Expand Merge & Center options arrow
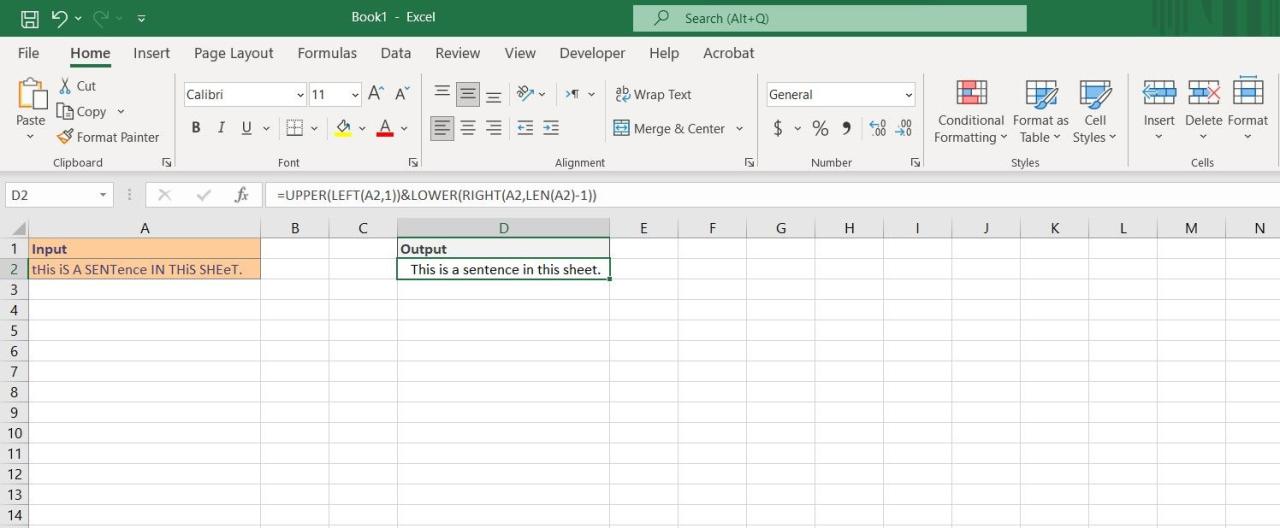The image size is (1280, 528). tap(740, 128)
